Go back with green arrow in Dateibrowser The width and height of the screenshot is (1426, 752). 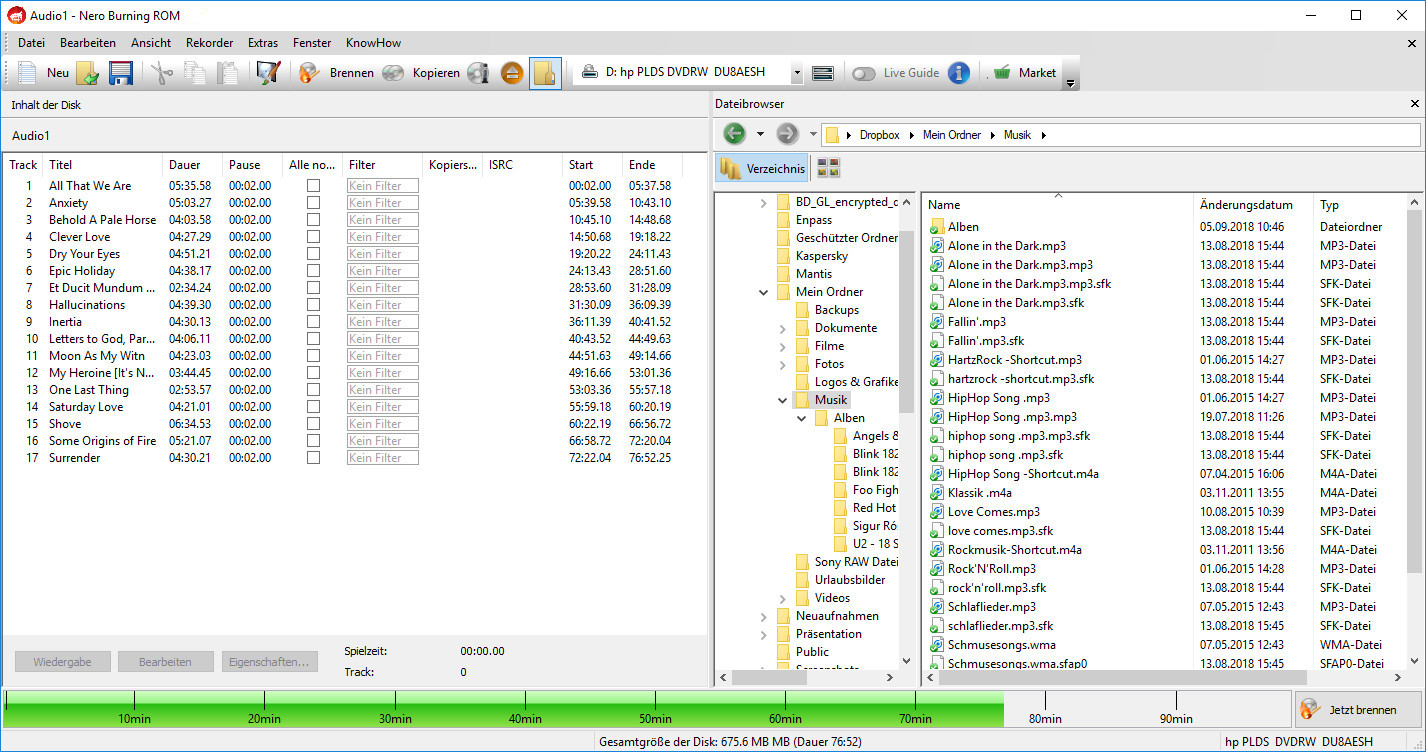tap(734, 134)
